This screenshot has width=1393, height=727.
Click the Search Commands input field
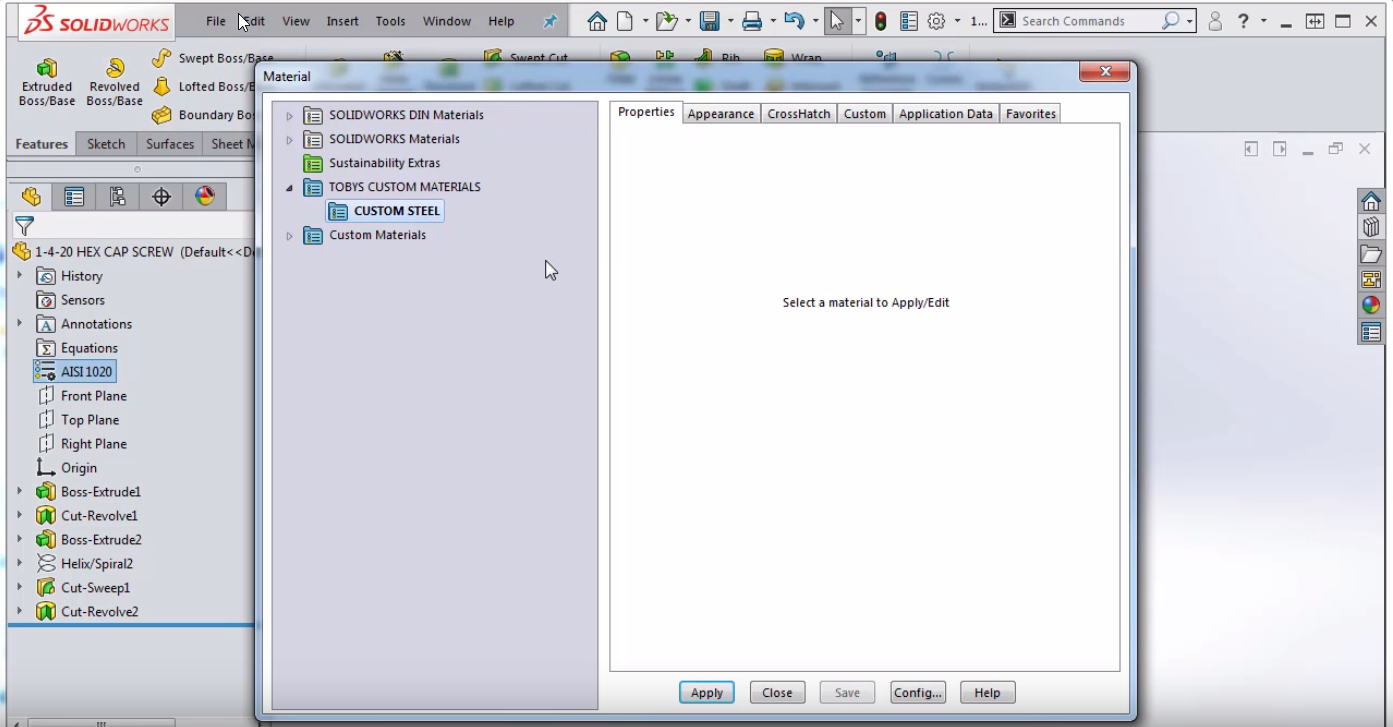(1090, 21)
